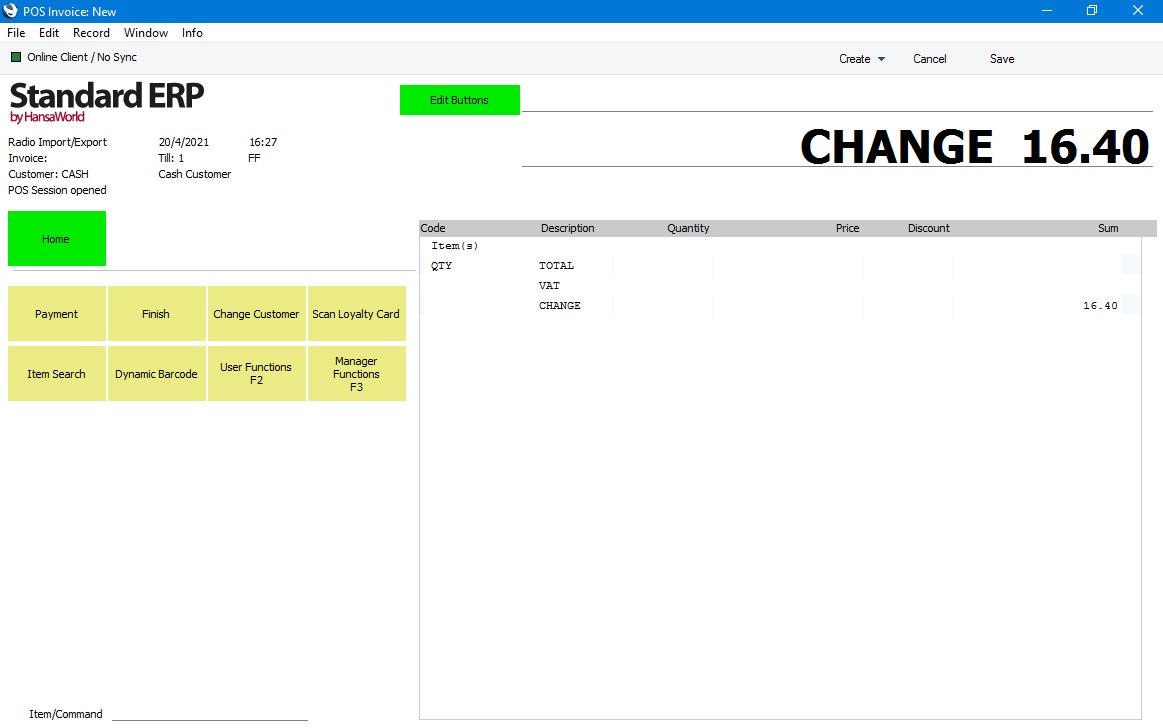Click the Item(s) row in invoice list

tap(455, 245)
